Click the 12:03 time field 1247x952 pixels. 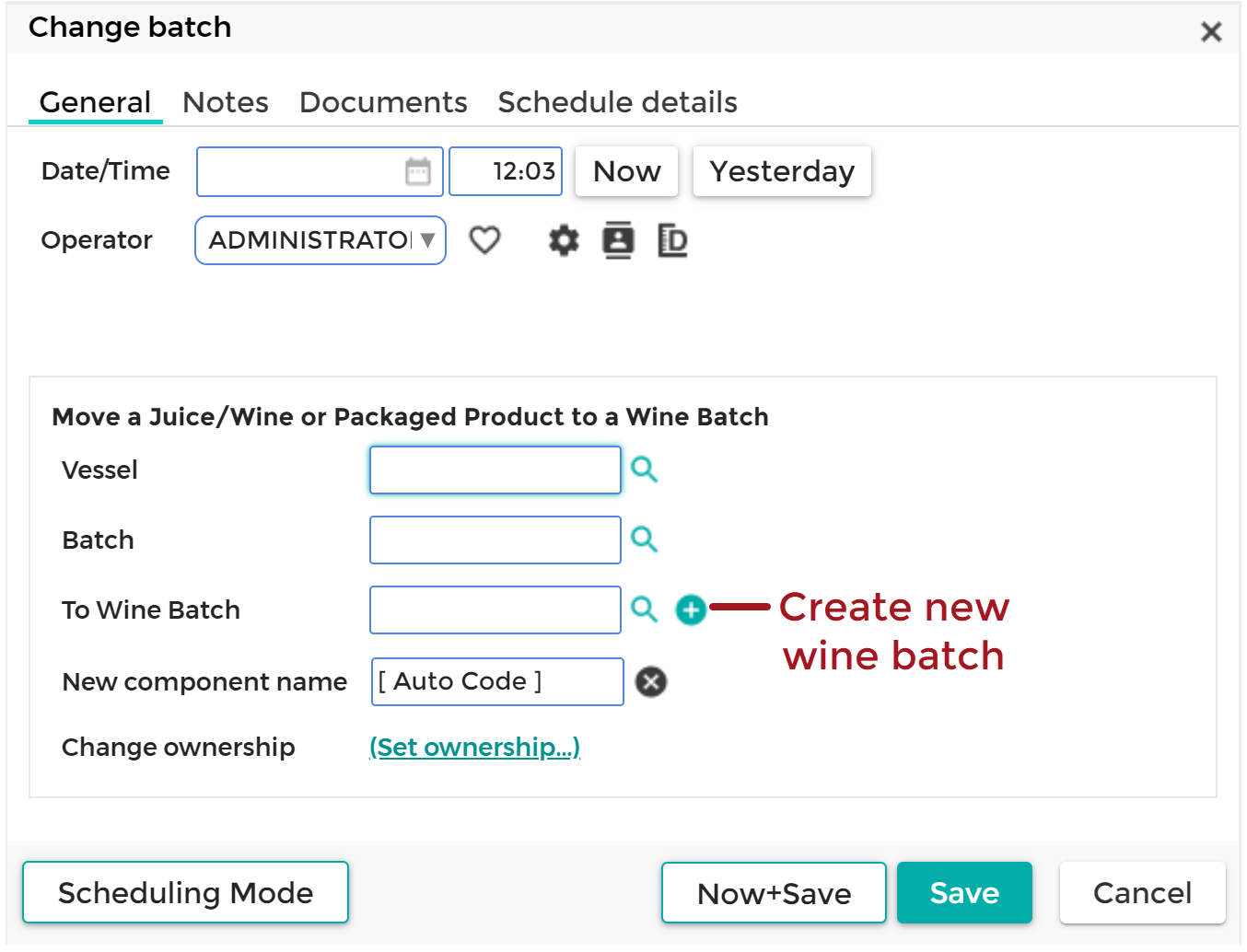(x=505, y=171)
